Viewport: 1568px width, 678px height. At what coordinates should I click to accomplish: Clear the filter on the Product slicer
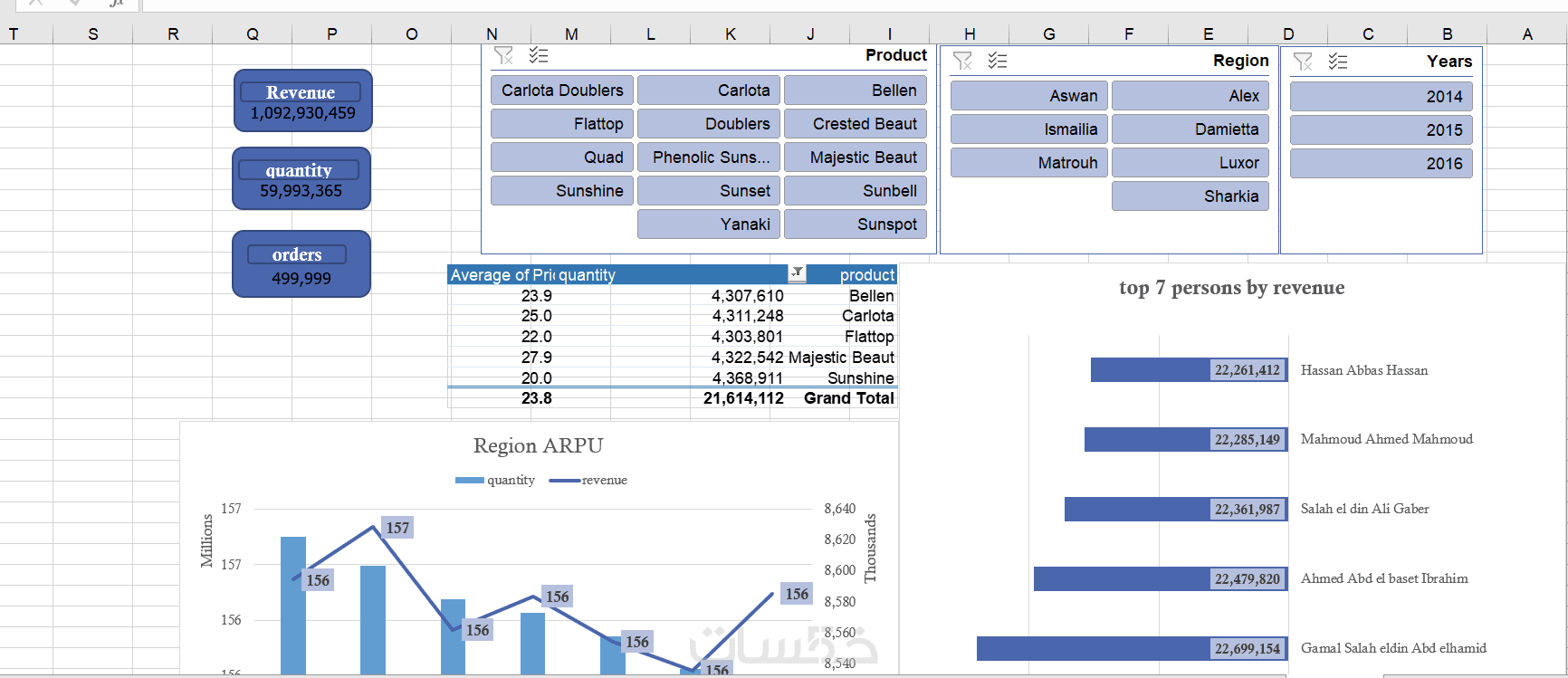[504, 55]
